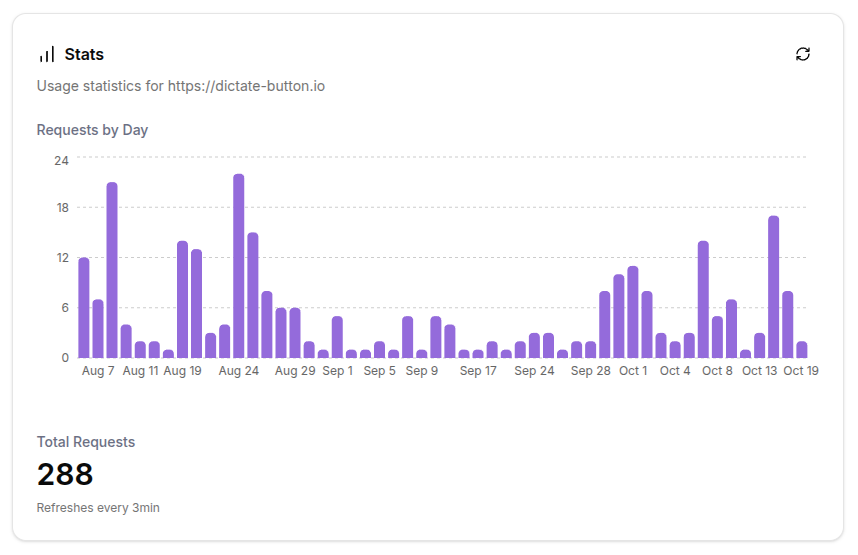Click the dictate-button.io usage statistics subtitle
The width and height of the screenshot is (858, 555).
[x=180, y=86]
